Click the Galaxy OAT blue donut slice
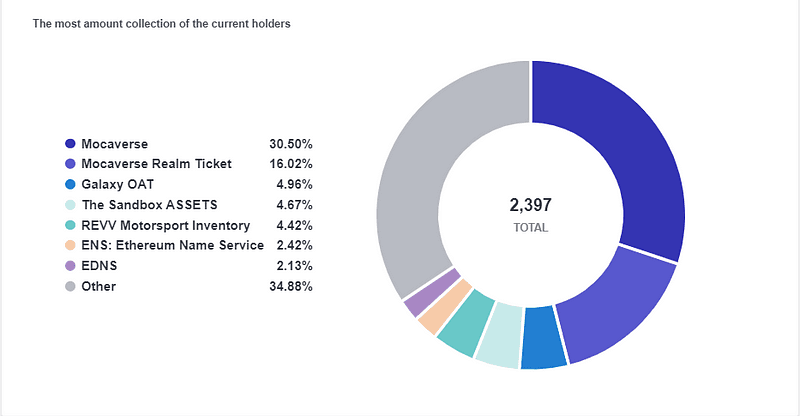Viewport: 800px width, 416px height. 543,337
